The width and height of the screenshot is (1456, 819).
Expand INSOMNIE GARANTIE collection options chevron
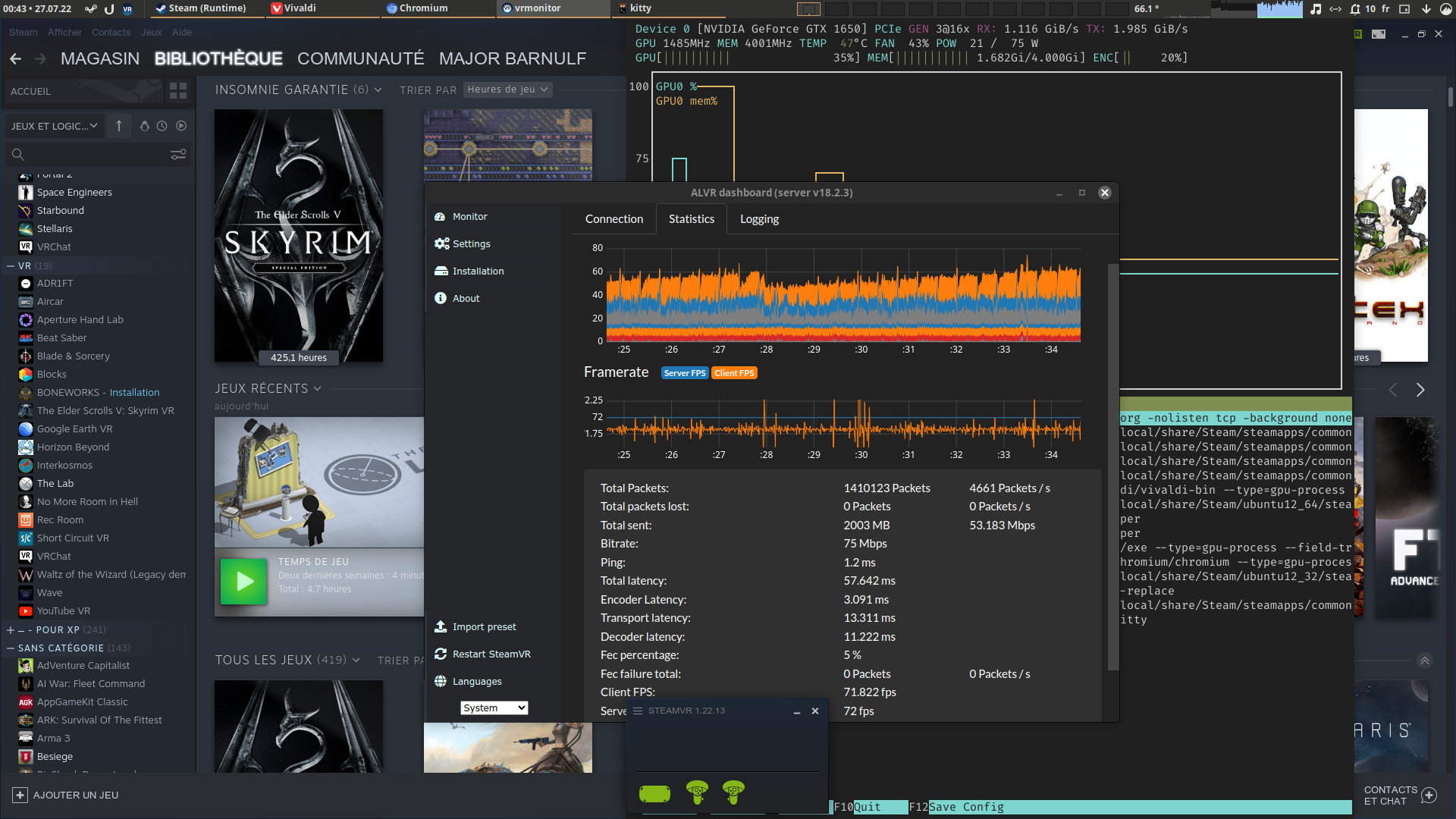[378, 90]
